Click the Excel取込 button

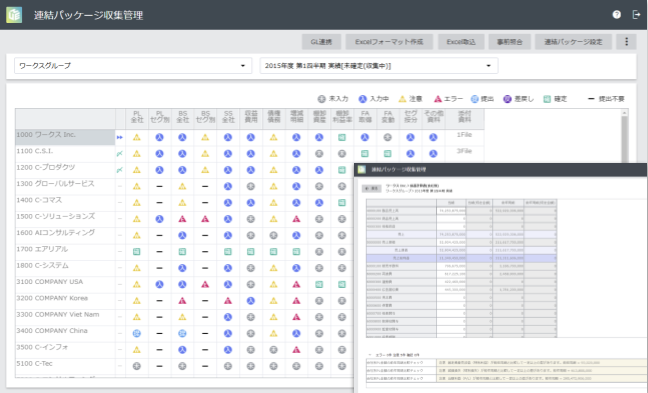click(x=461, y=42)
